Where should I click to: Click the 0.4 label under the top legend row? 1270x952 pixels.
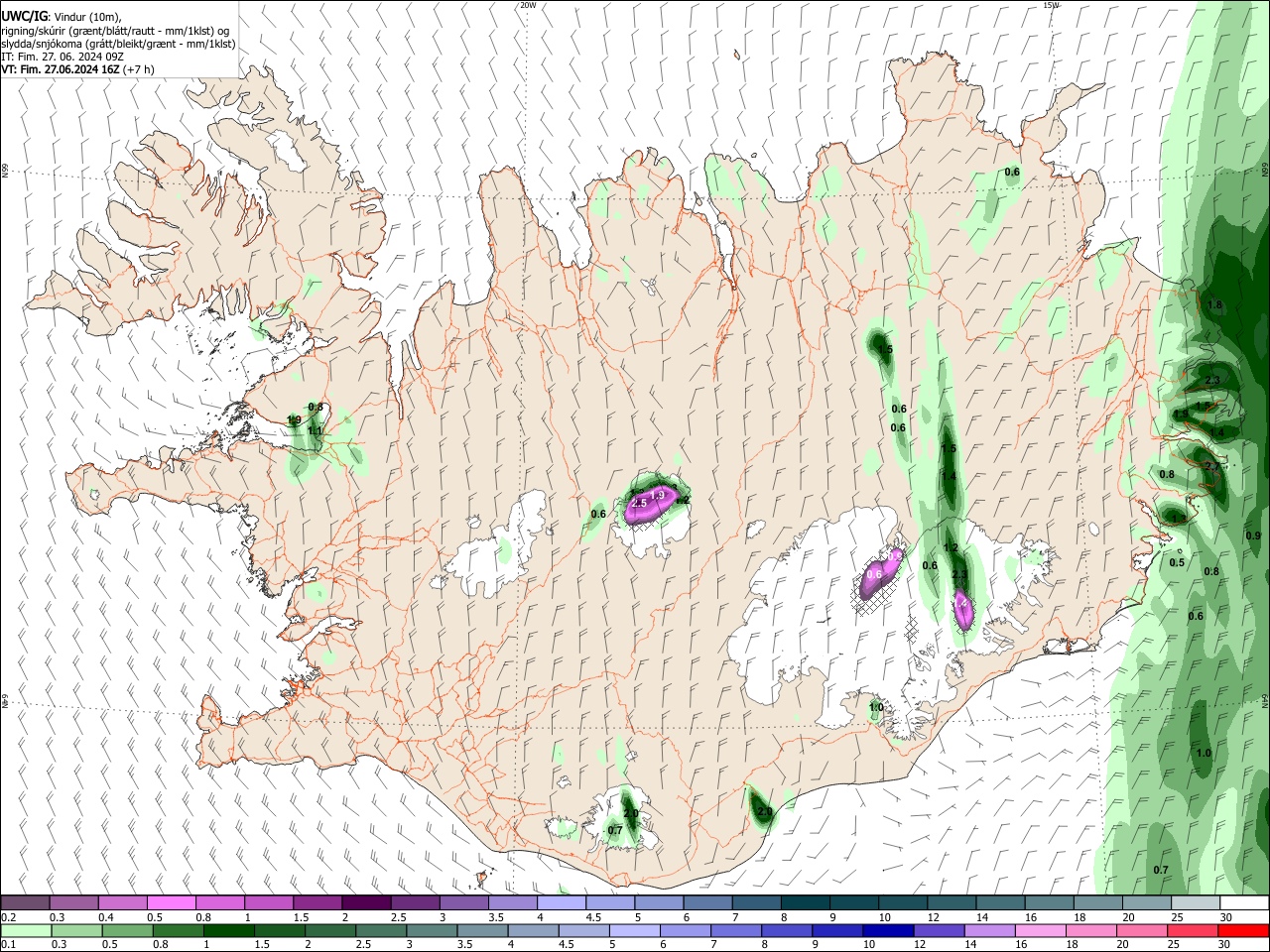(106, 917)
